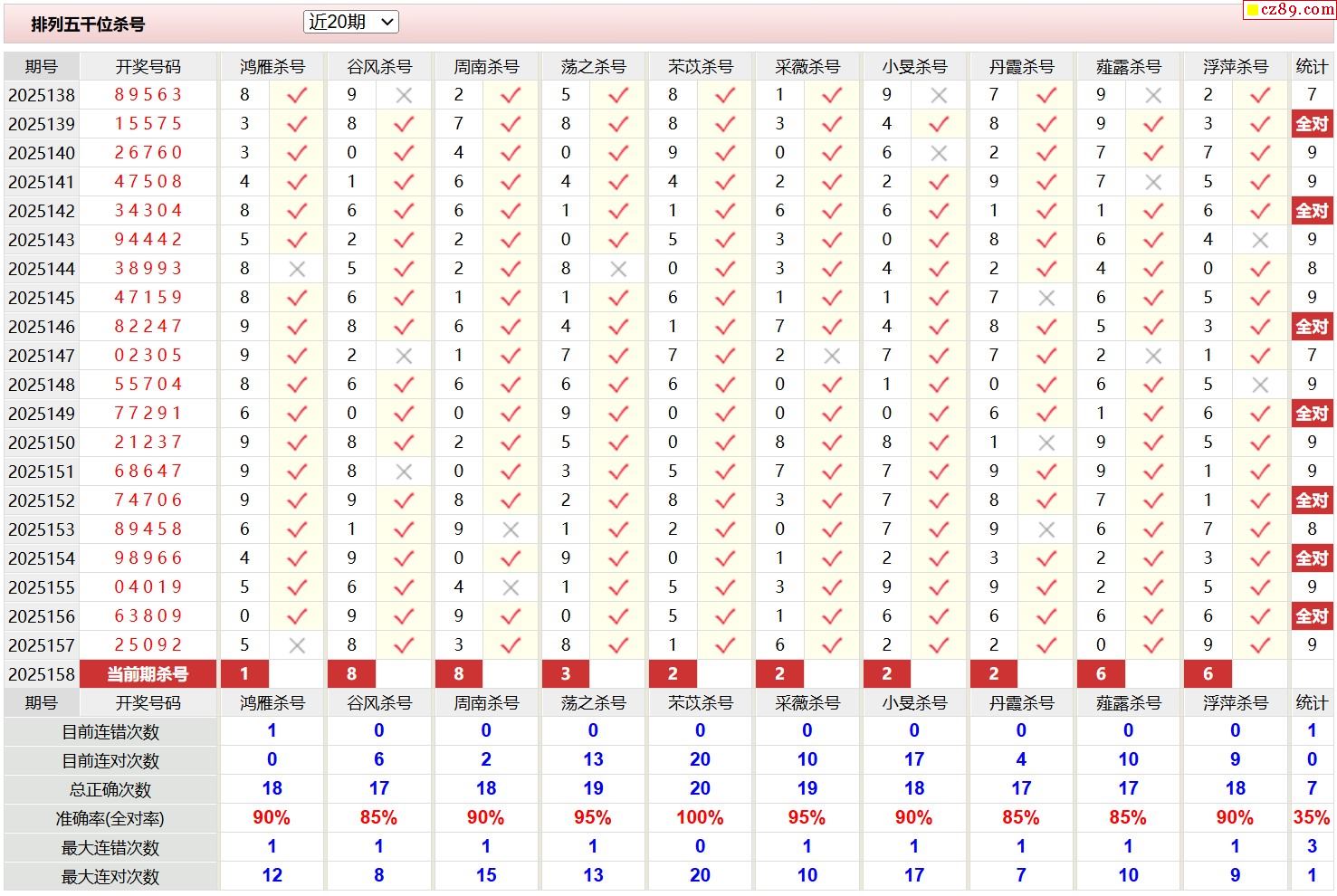
Task: Click the 总正确次数 row label
Action: [110, 790]
